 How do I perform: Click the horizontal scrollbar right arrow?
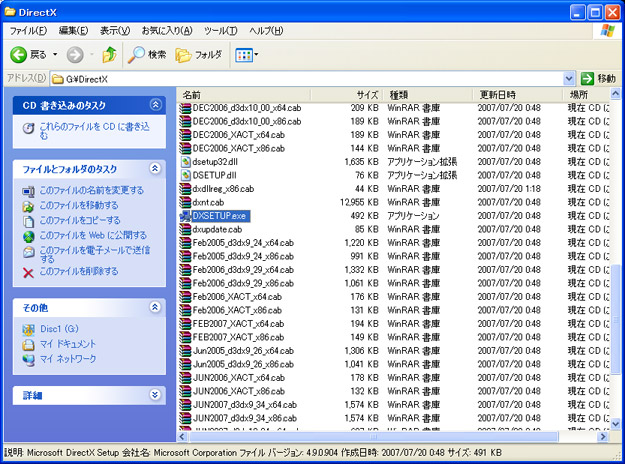coord(603,436)
